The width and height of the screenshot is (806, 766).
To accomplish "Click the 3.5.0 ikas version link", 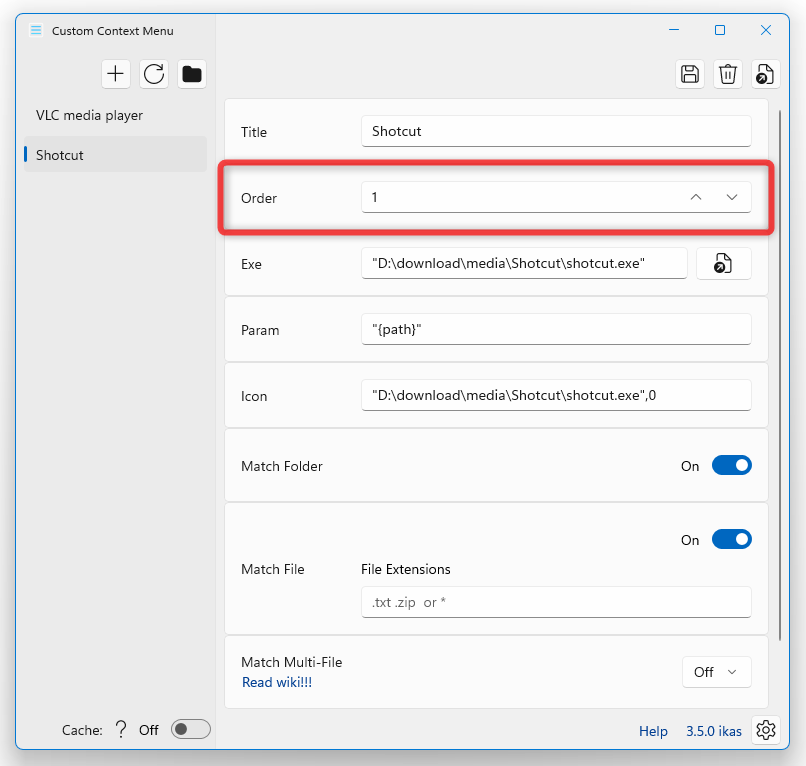I will pos(714,731).
